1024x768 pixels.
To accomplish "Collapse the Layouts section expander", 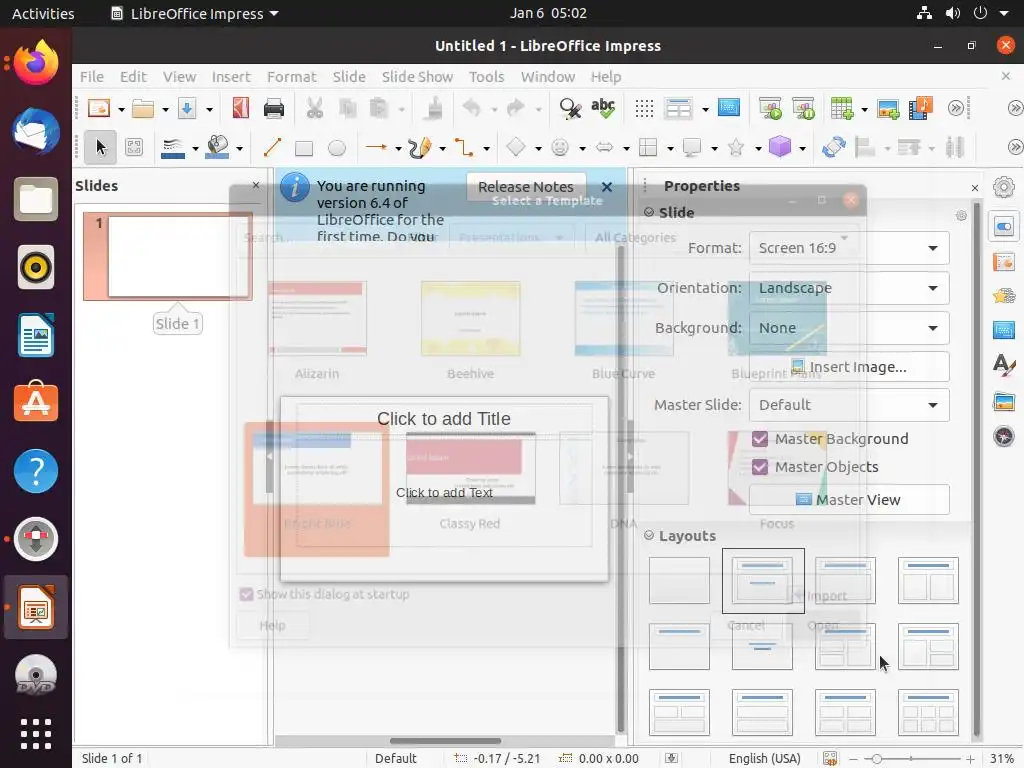I will coord(649,536).
